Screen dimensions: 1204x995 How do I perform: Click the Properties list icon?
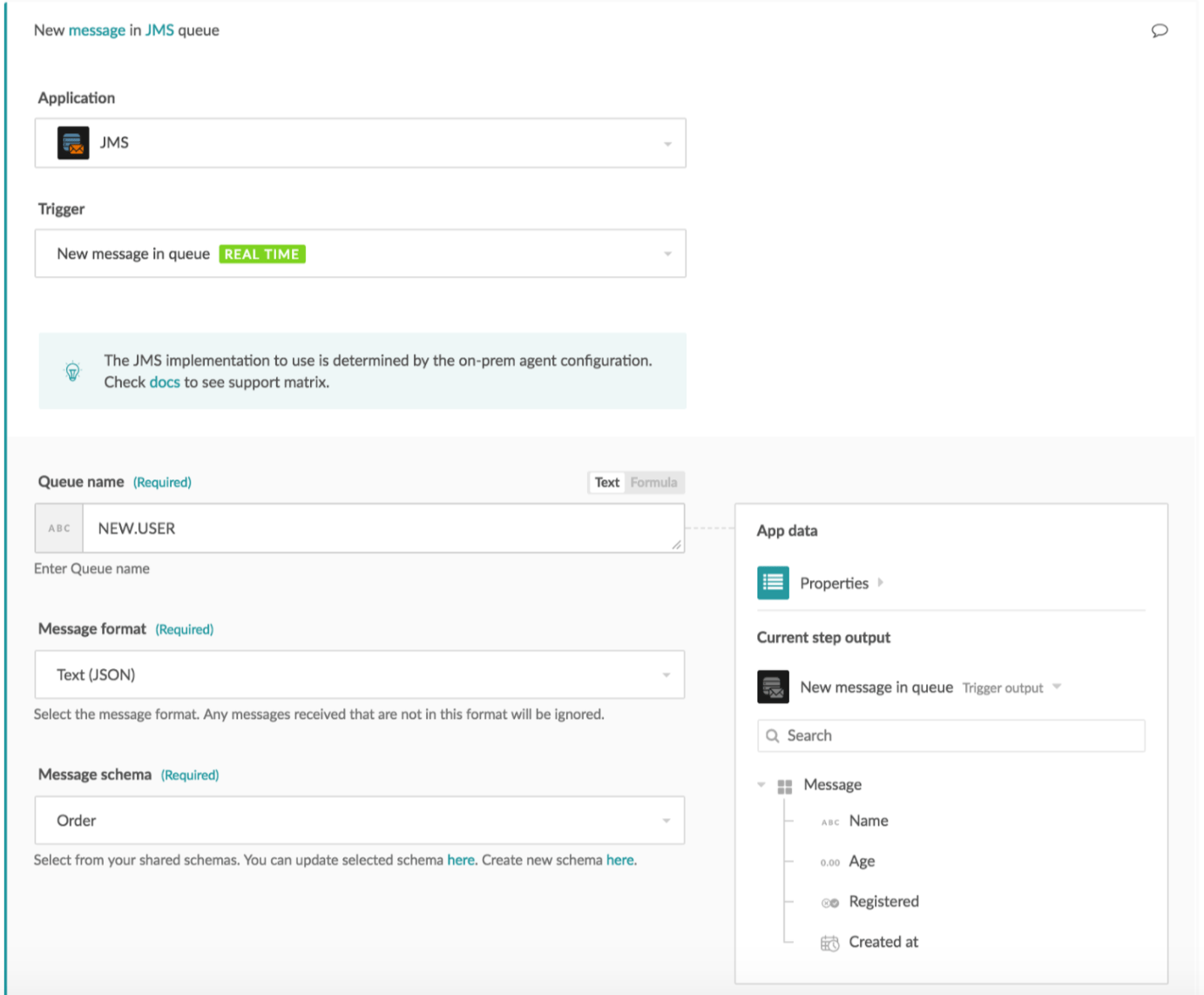click(773, 583)
